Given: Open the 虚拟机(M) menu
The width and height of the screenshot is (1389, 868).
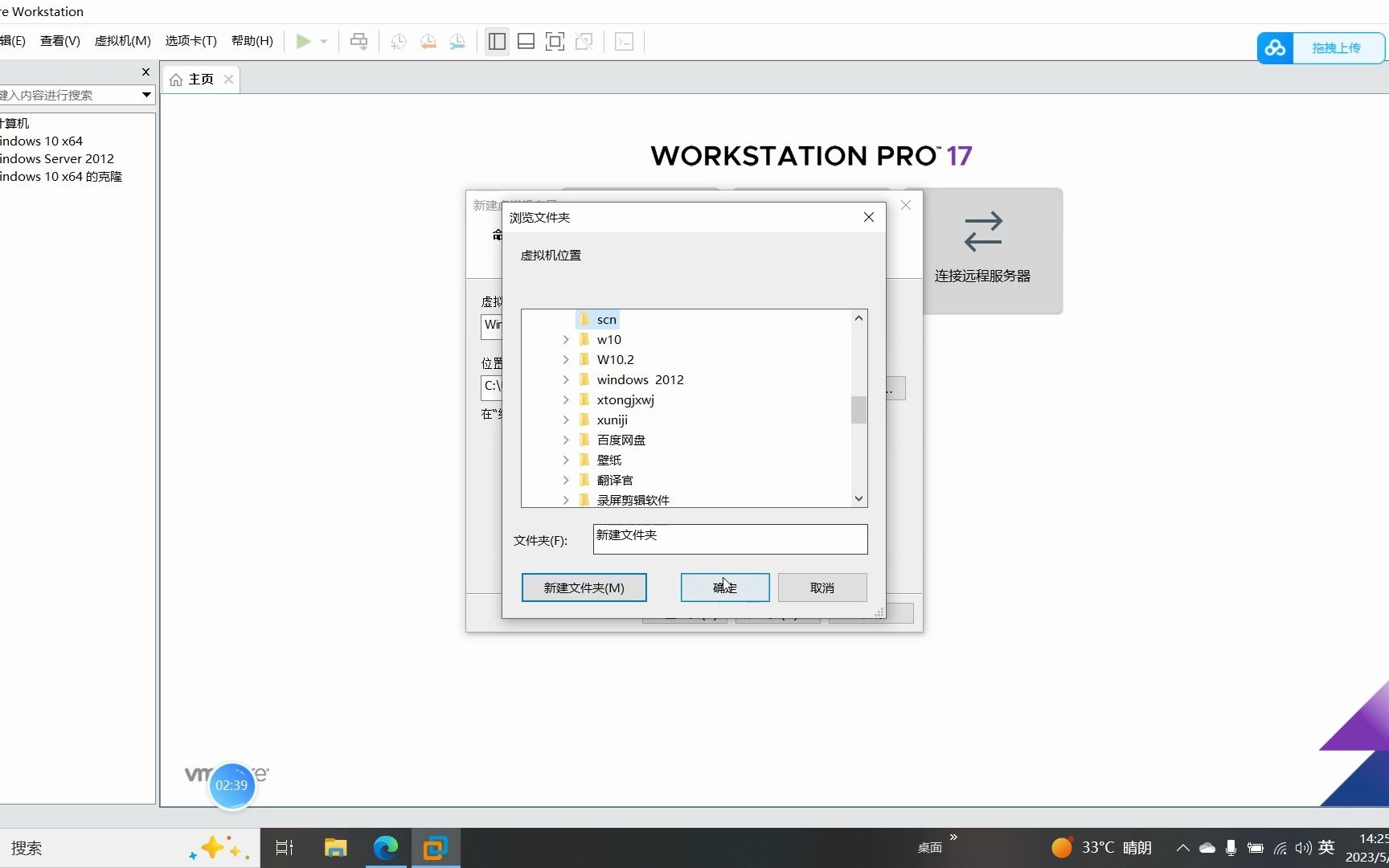Looking at the screenshot, I should (123, 41).
